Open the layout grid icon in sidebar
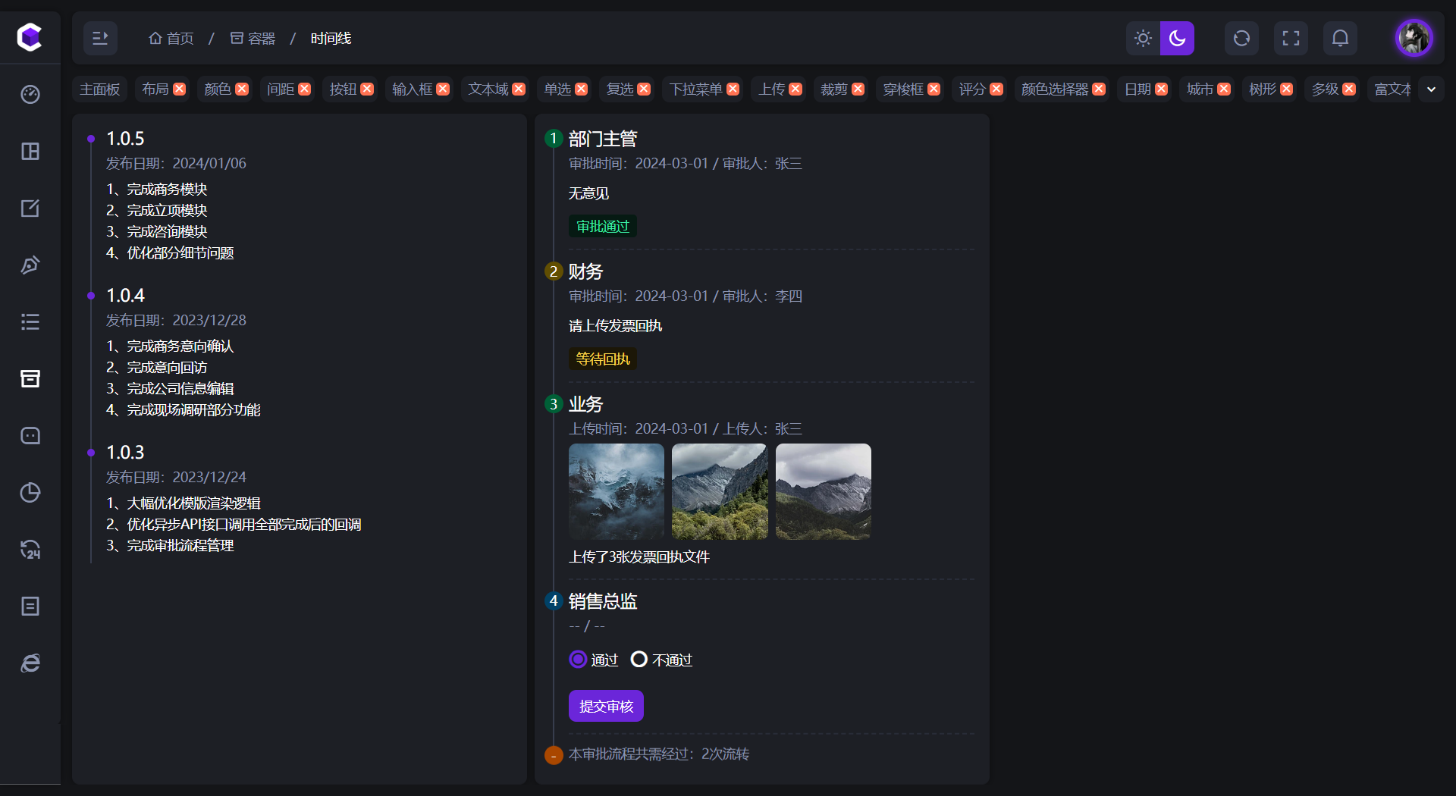Viewport: 1456px width, 812px height. (30, 151)
